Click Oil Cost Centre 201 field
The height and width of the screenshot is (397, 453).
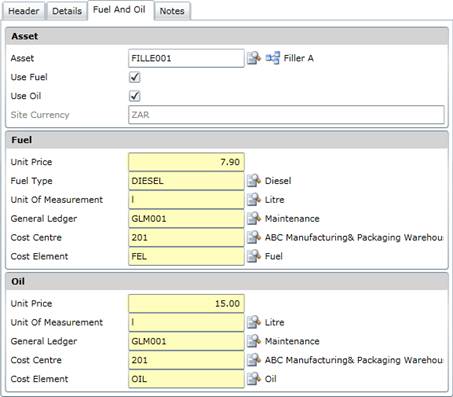(186, 360)
